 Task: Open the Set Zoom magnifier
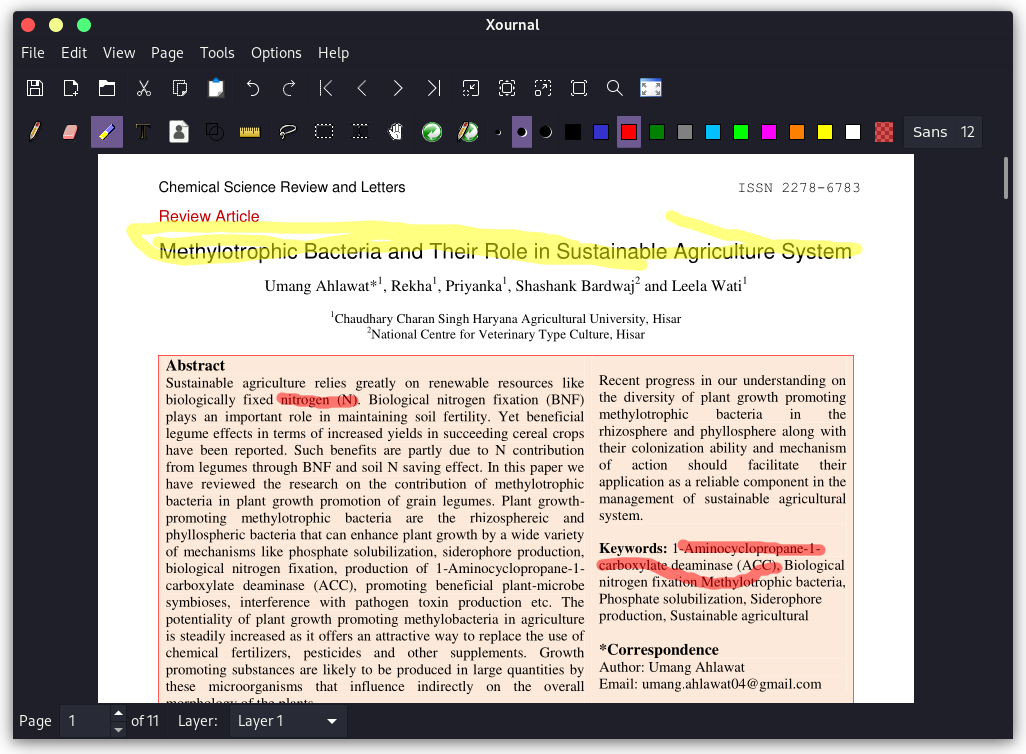pos(614,88)
